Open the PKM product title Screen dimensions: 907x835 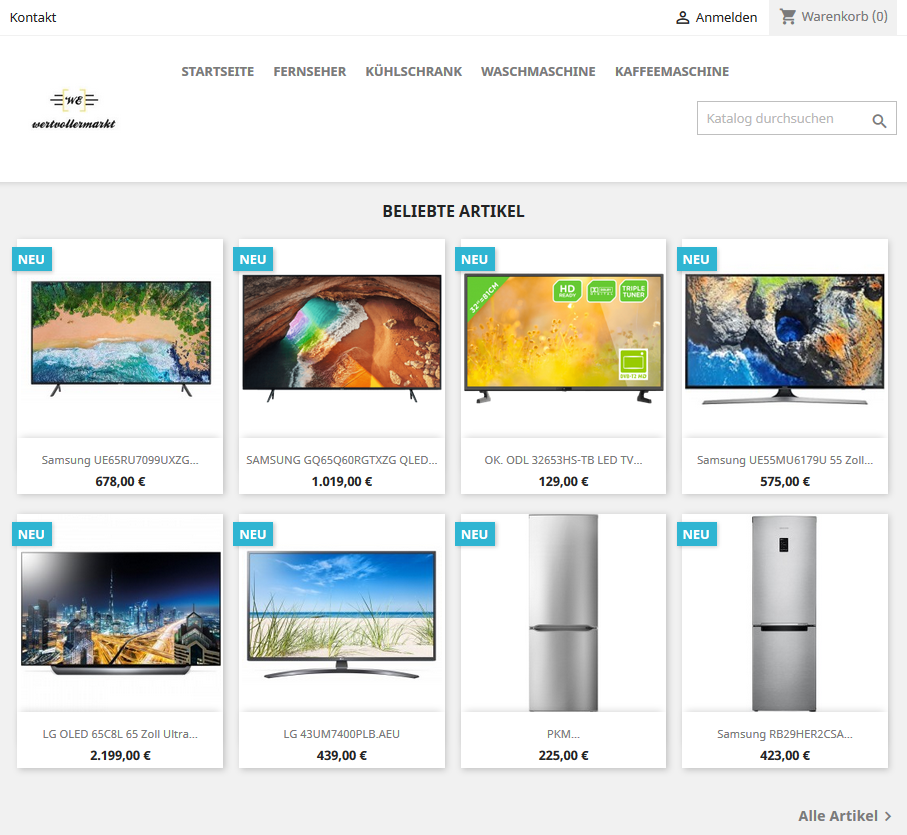click(x=563, y=734)
